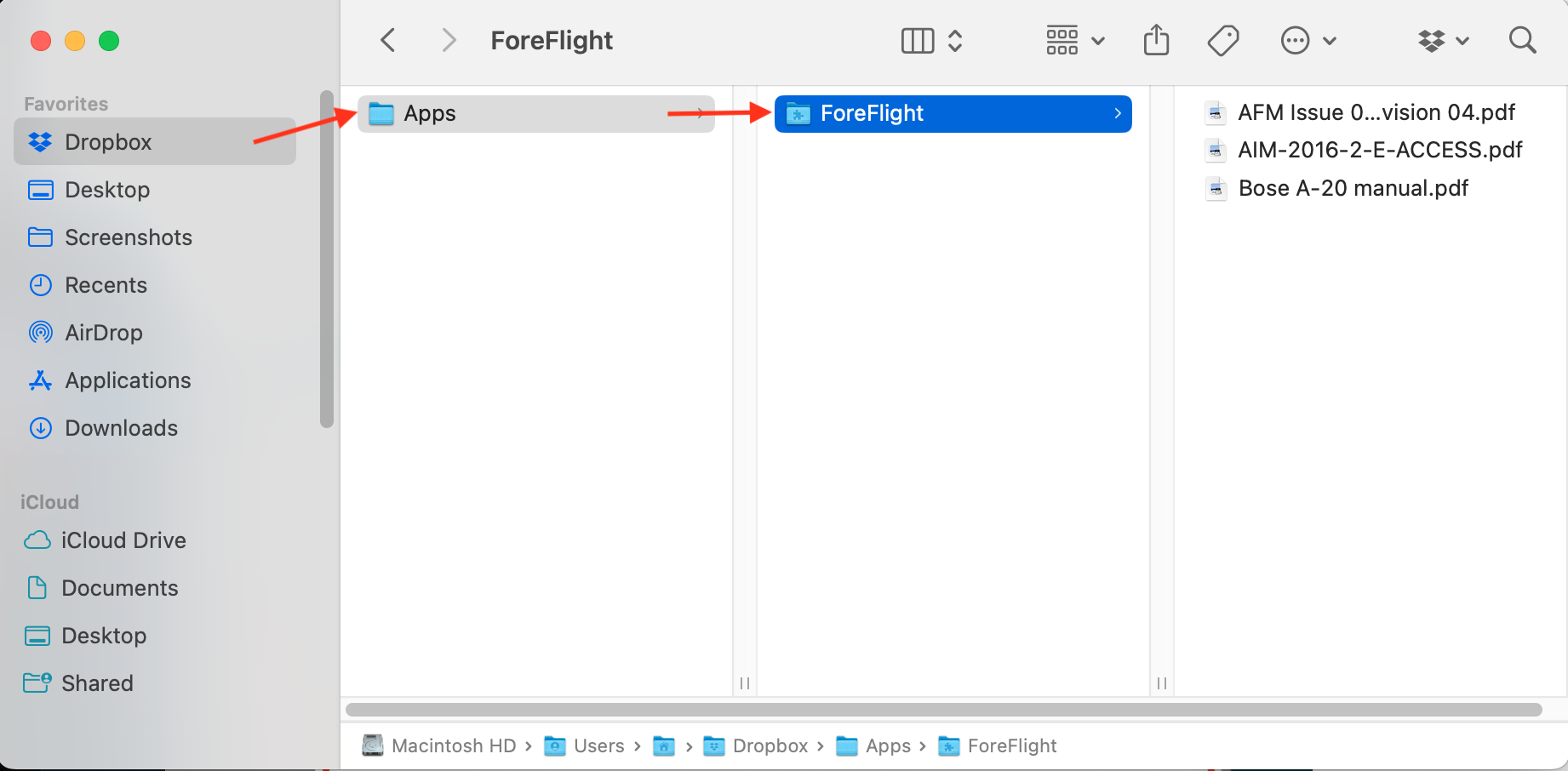1568x771 pixels.
Task: Open AirDrop in the sidebar
Action: 155,332
